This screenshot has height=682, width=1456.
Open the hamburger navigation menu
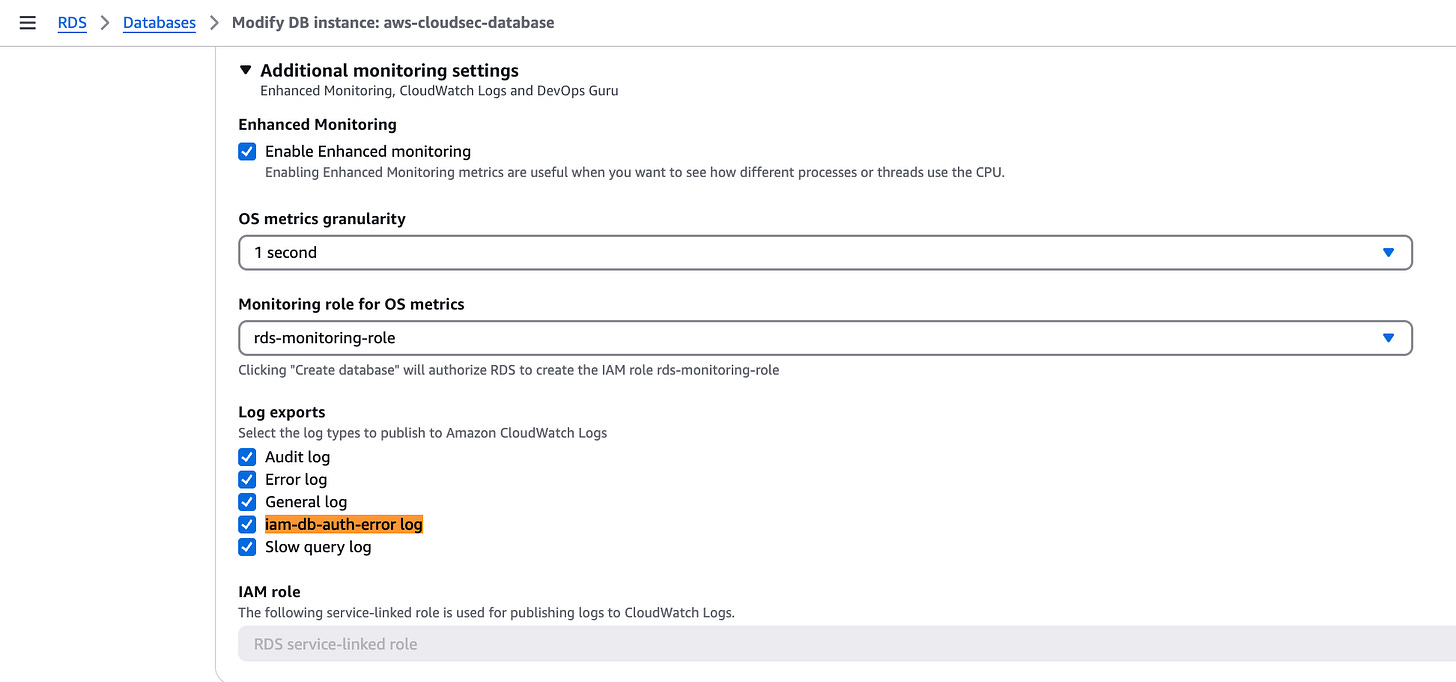pos(28,22)
